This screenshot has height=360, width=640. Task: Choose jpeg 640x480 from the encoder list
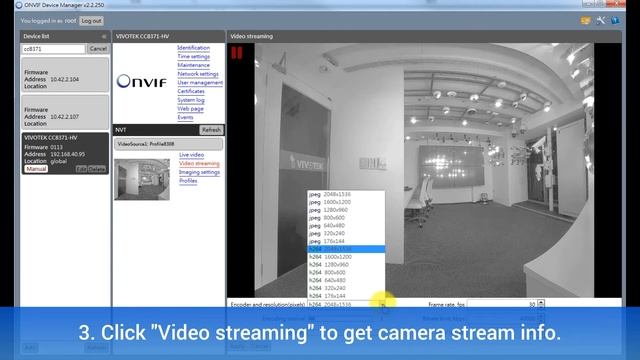pos(346,226)
